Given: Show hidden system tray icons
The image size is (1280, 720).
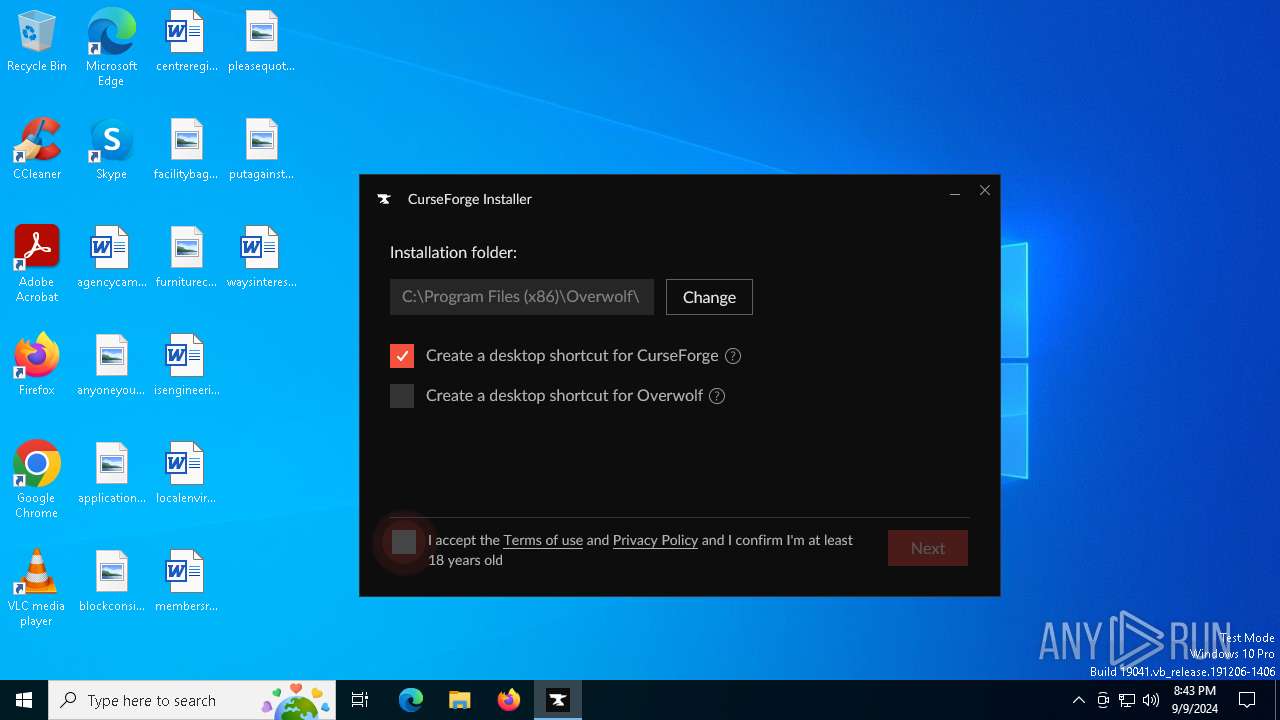Looking at the screenshot, I should (x=1078, y=700).
